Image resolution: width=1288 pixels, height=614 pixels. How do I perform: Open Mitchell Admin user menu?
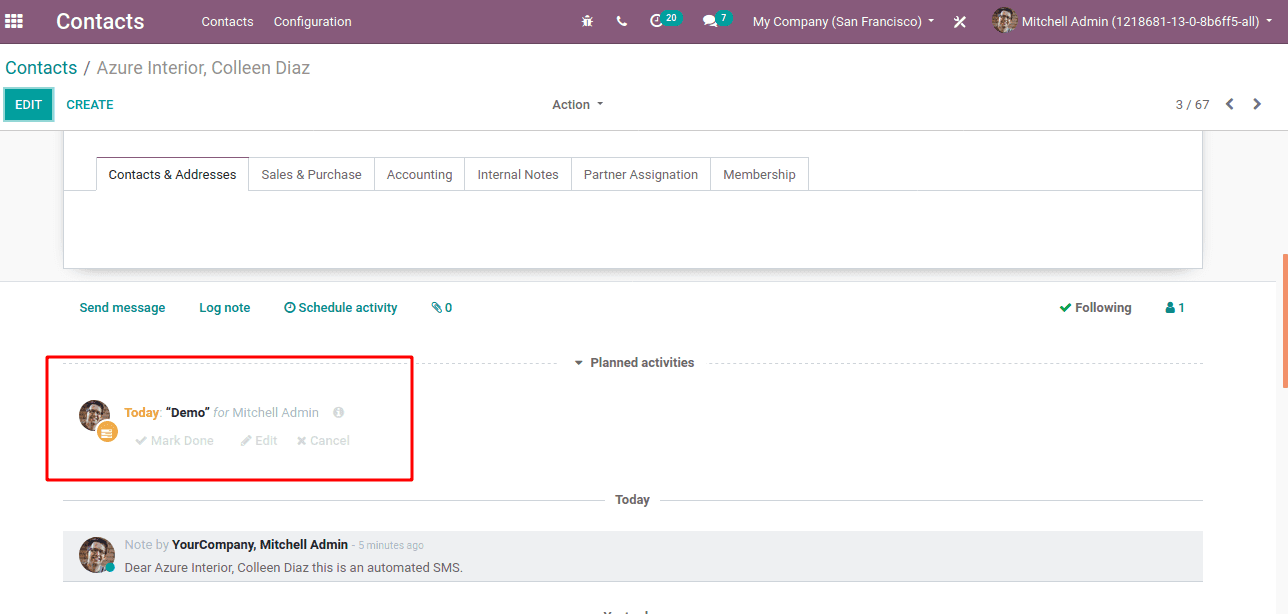(x=1131, y=21)
